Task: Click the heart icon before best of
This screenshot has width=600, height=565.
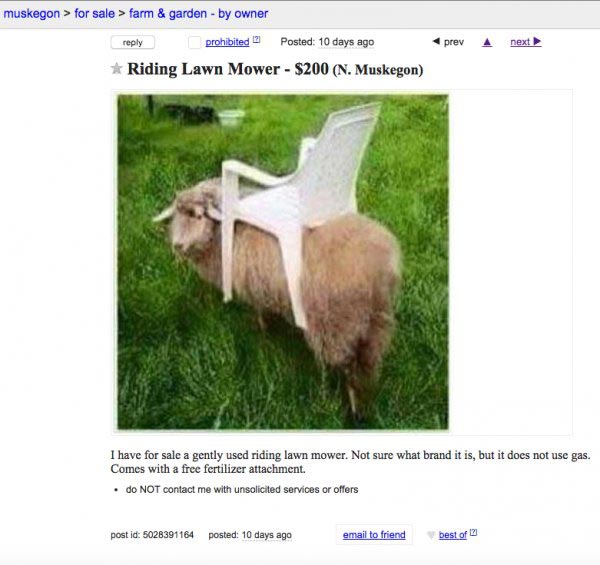Action: tap(431, 535)
